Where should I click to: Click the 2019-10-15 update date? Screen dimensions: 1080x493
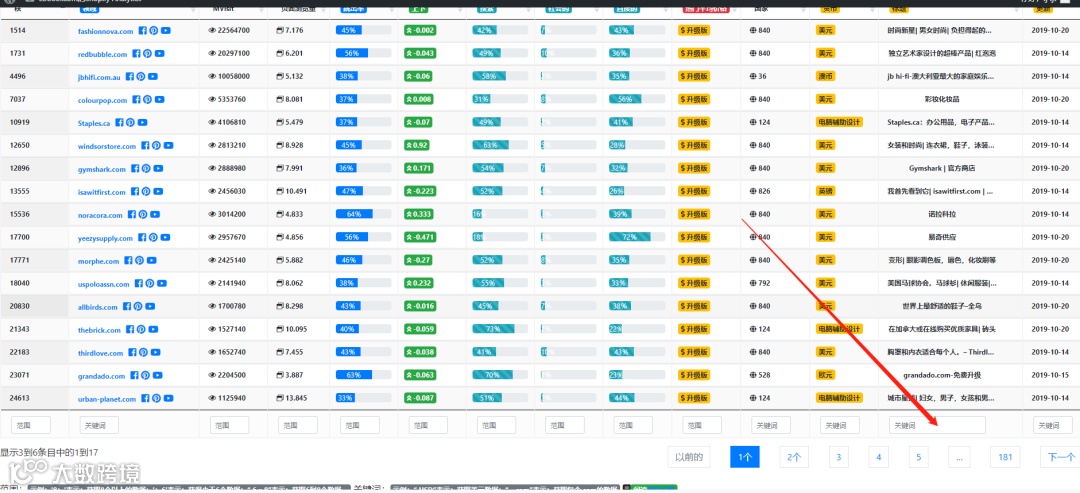pyautogui.click(x=1050, y=376)
